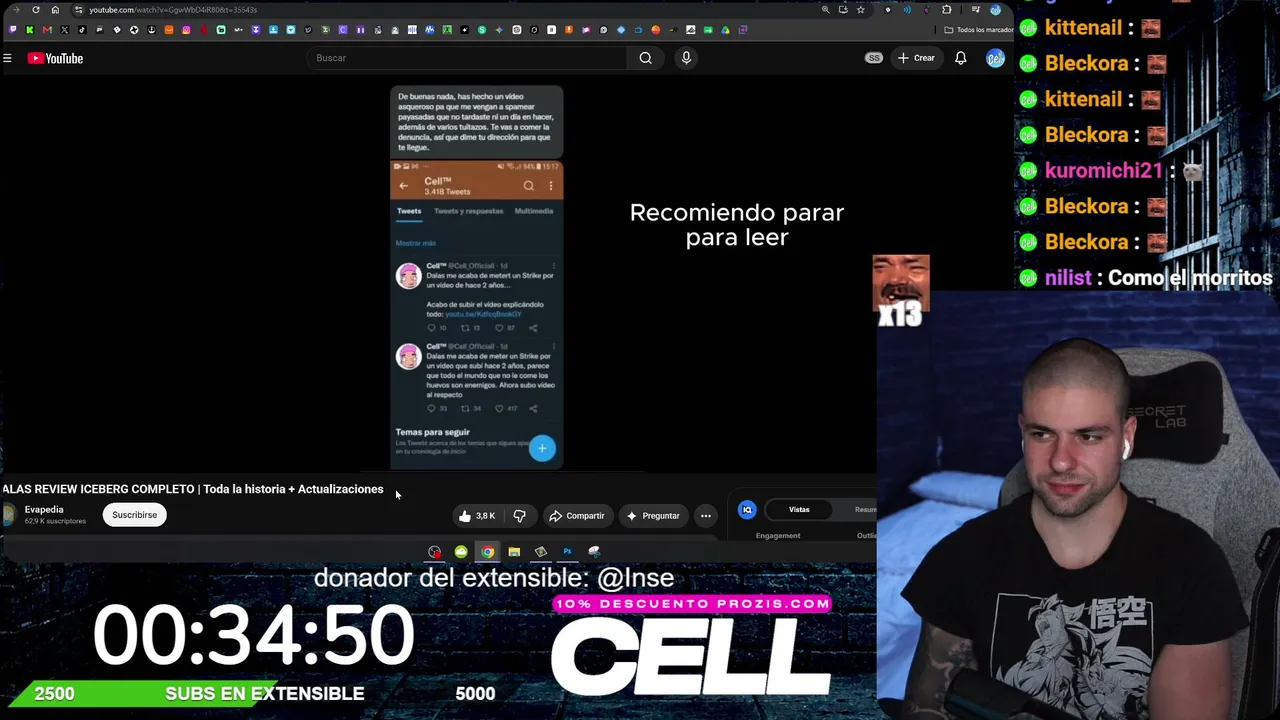Click the Preguntar button
Image resolution: width=1280 pixels, height=720 pixels.
coord(653,516)
